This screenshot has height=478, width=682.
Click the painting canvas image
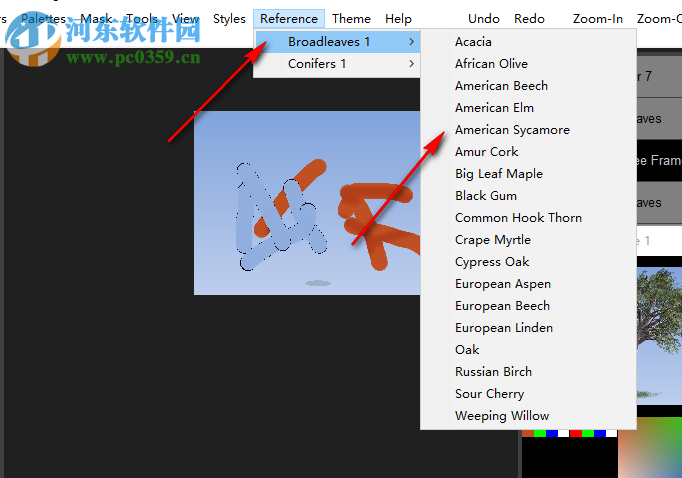(x=307, y=203)
